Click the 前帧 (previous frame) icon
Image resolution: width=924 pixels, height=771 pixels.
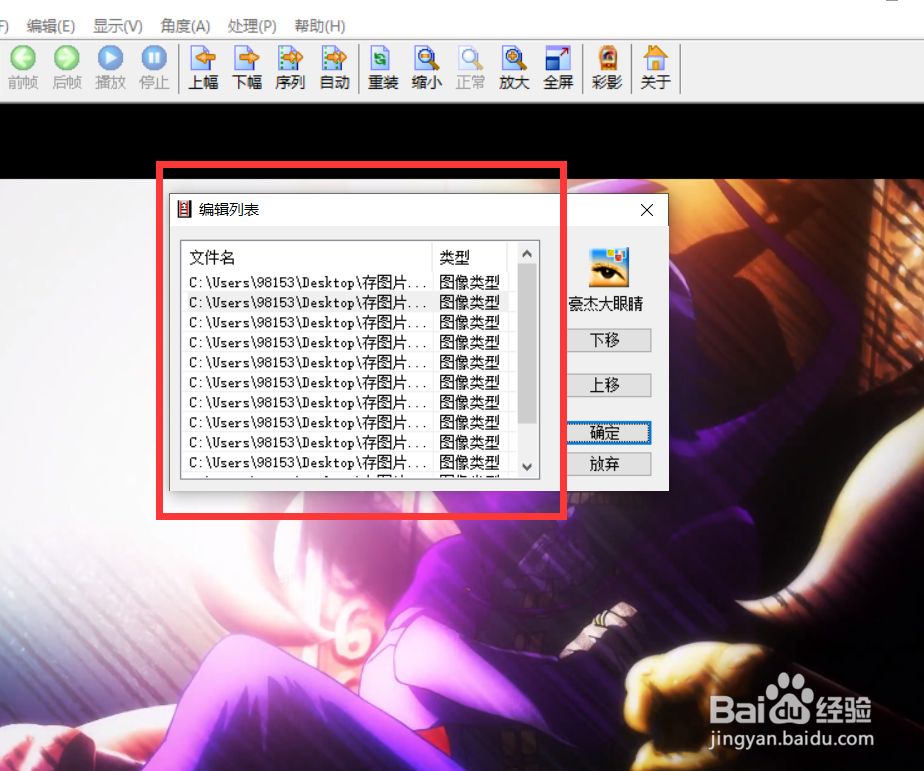tap(23, 68)
